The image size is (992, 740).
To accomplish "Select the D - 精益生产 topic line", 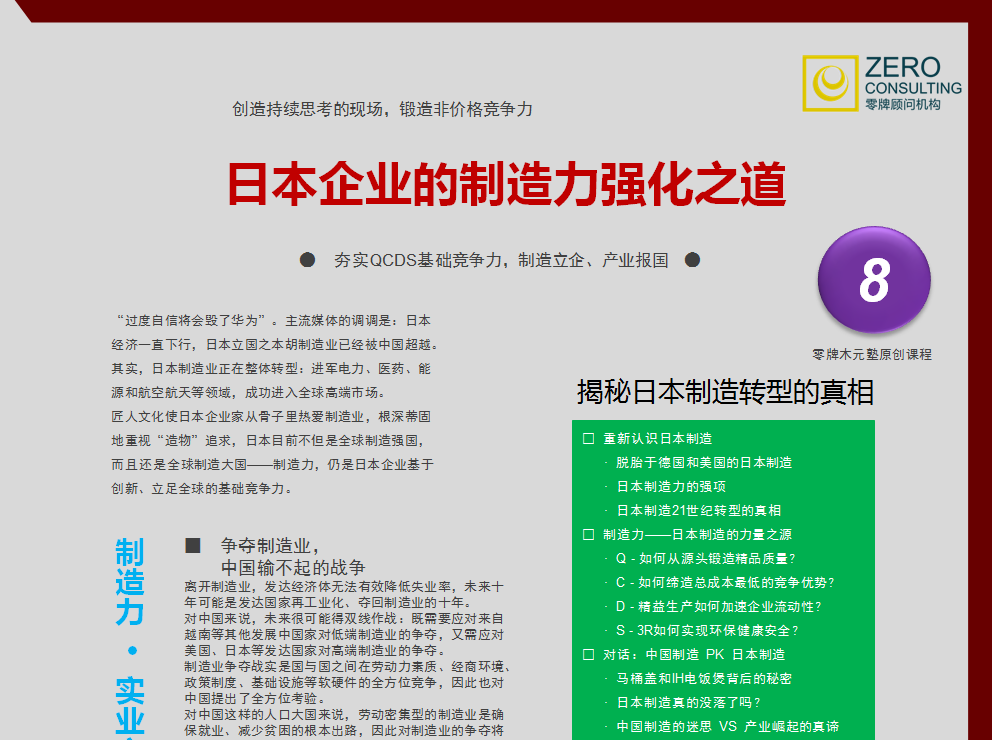I will click(x=718, y=607).
